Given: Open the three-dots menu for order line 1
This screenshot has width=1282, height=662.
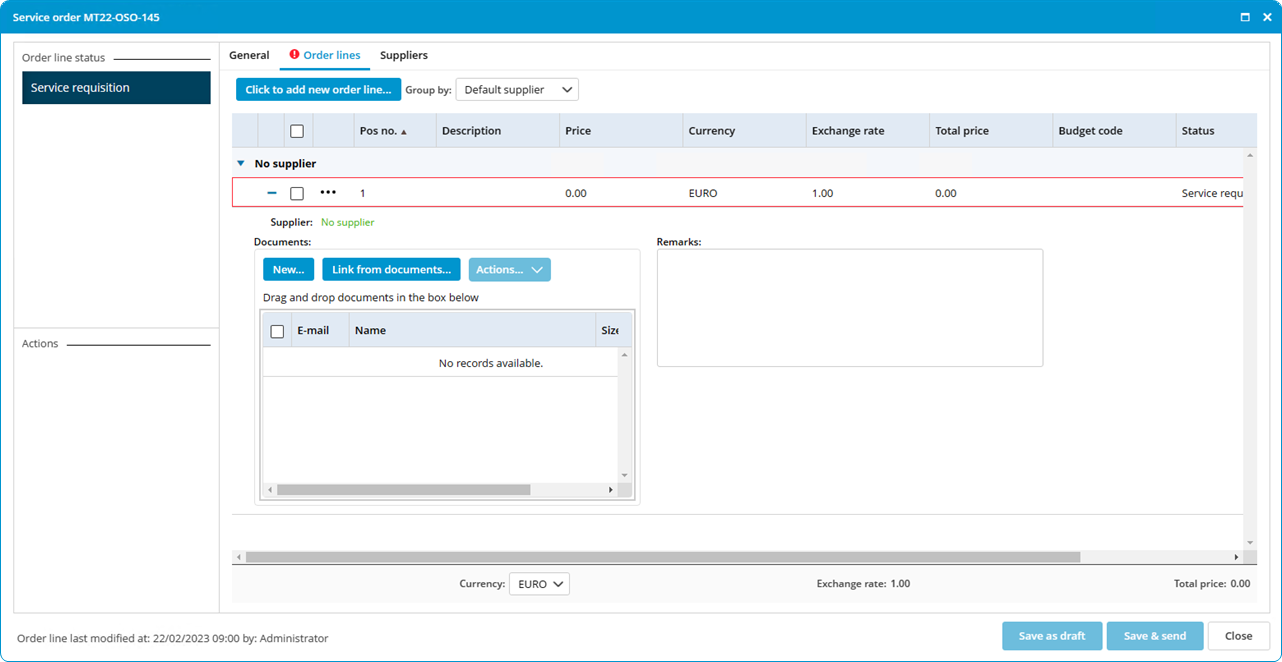Looking at the screenshot, I should point(328,192).
